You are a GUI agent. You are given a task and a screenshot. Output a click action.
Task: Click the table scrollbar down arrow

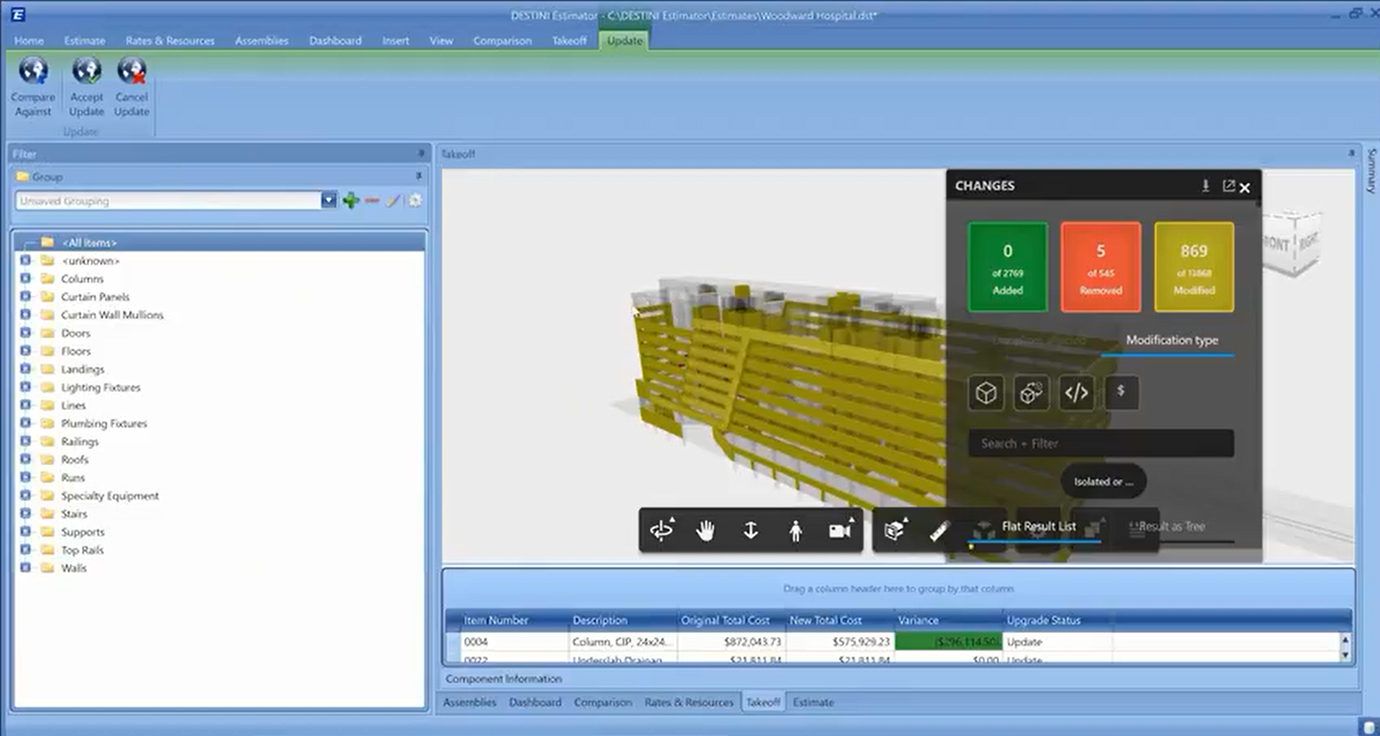click(x=1345, y=655)
